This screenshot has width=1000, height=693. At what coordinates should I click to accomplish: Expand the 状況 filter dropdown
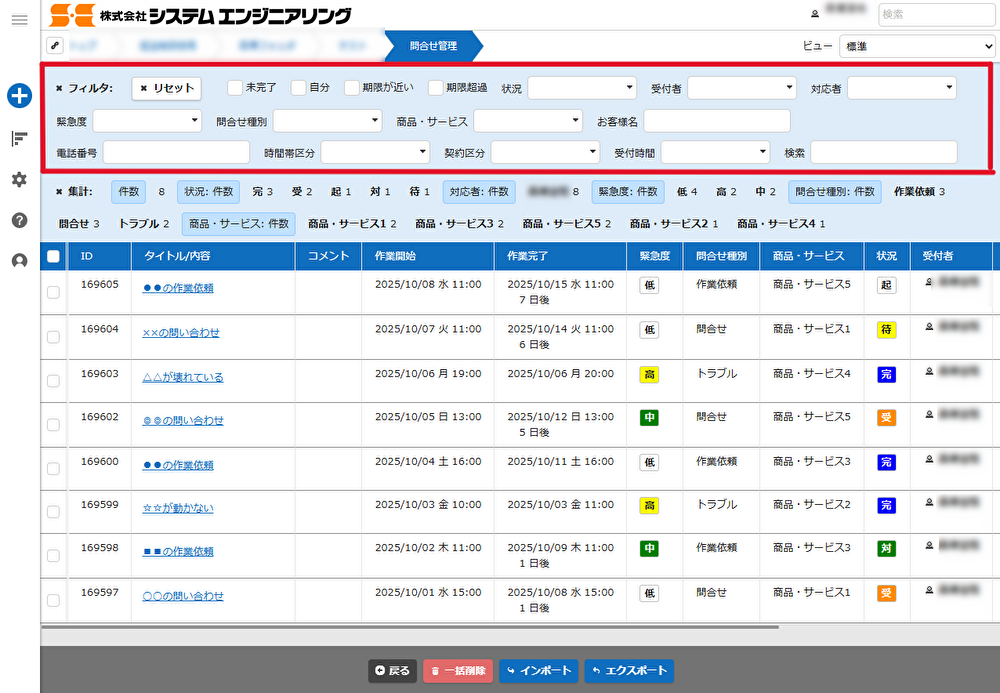click(x=582, y=88)
